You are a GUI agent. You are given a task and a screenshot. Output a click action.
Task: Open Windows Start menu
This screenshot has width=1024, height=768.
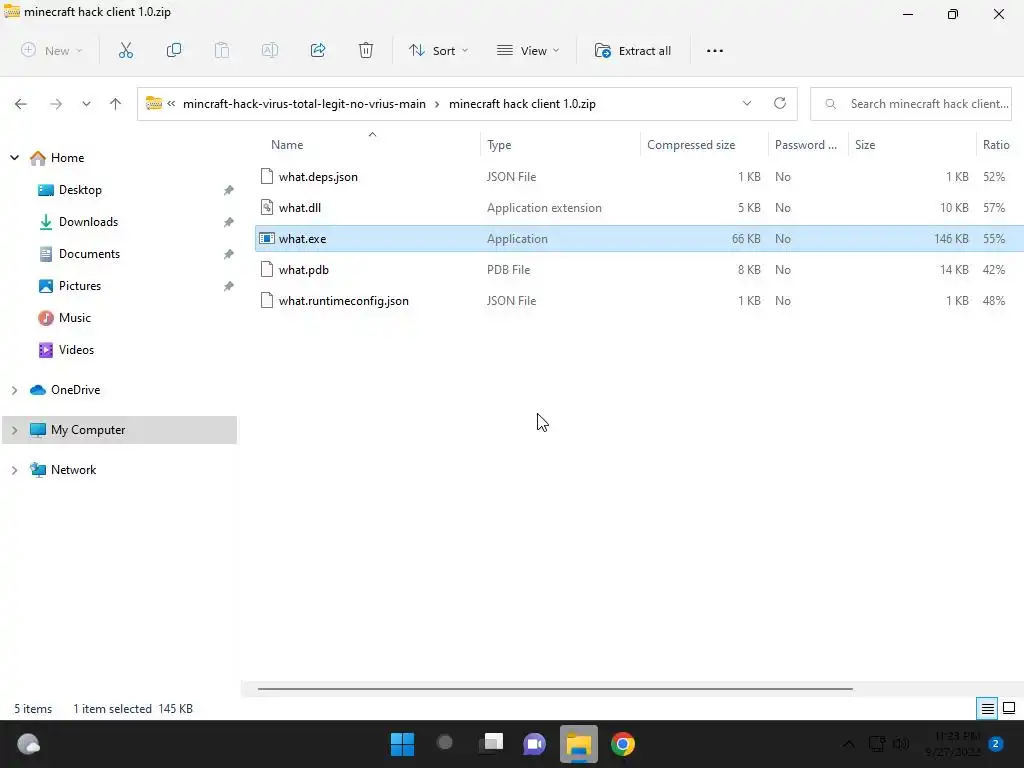(402, 744)
